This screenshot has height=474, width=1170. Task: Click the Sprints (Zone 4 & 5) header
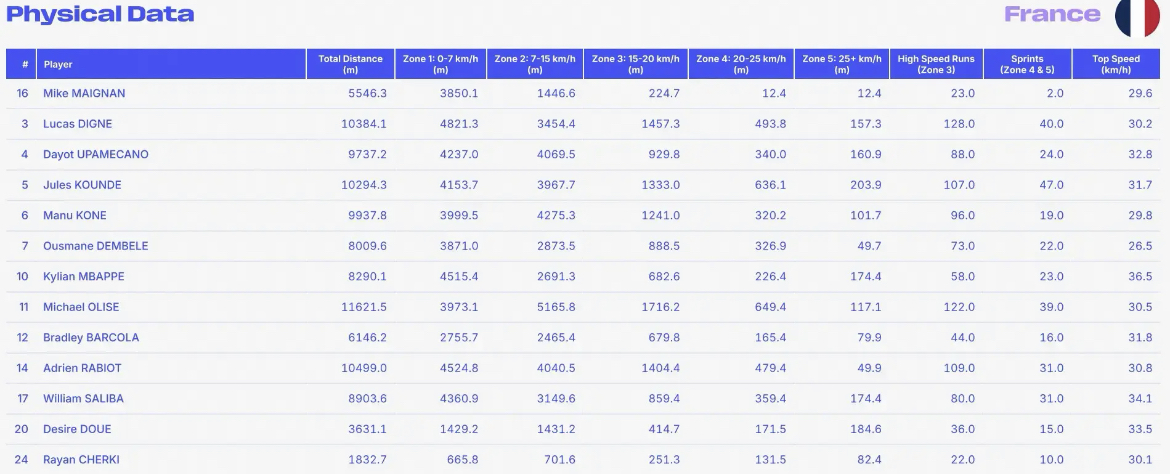[x=1027, y=64]
